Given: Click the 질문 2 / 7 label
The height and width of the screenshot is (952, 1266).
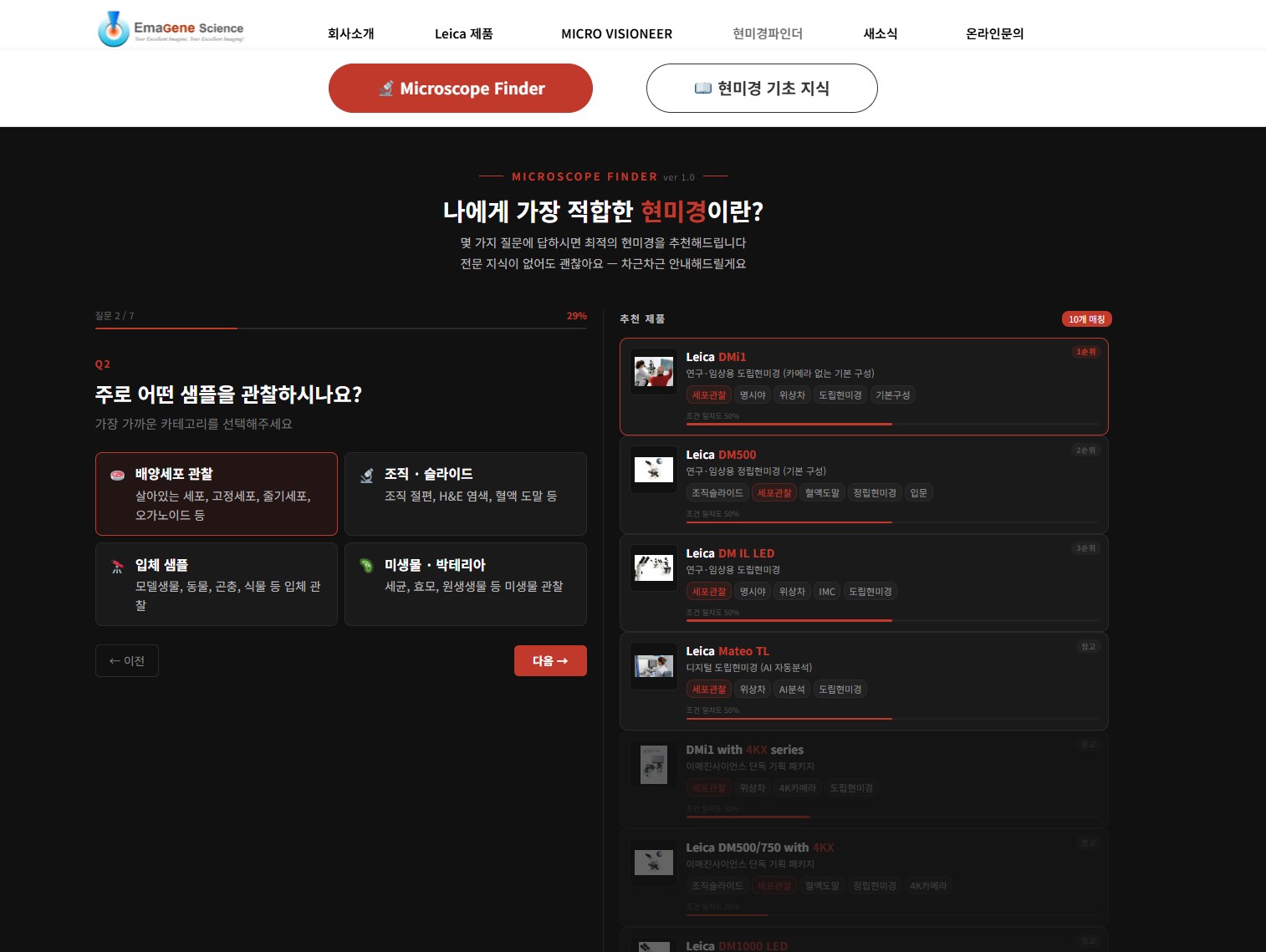Looking at the screenshot, I should click(x=115, y=316).
